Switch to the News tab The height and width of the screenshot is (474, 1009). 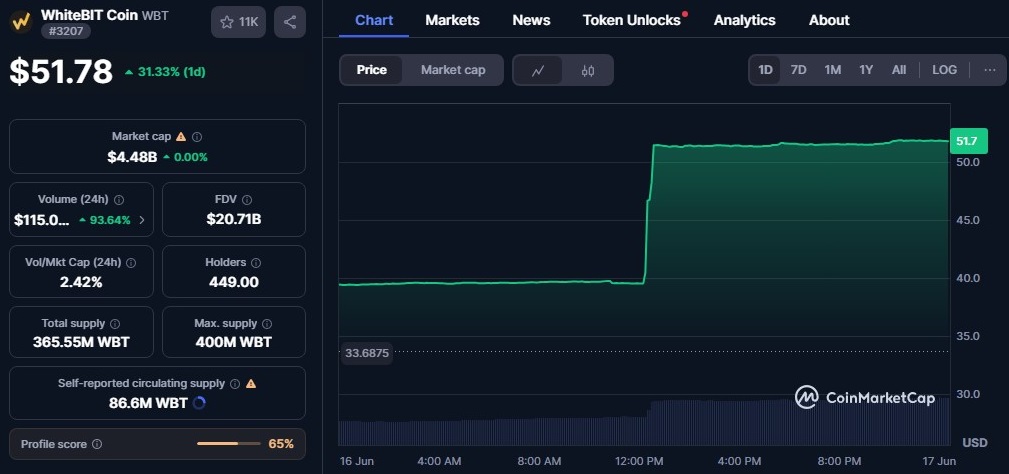click(x=532, y=20)
